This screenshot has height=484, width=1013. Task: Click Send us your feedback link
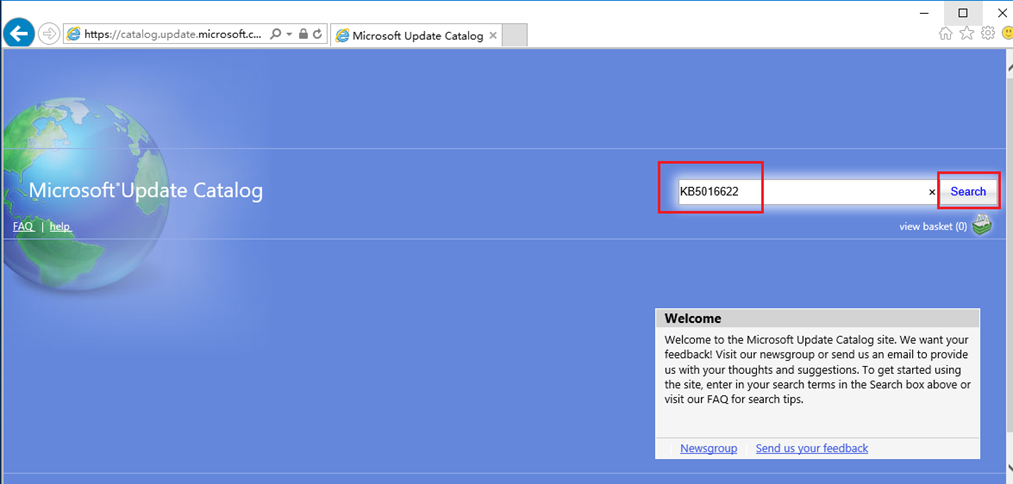[812, 448]
